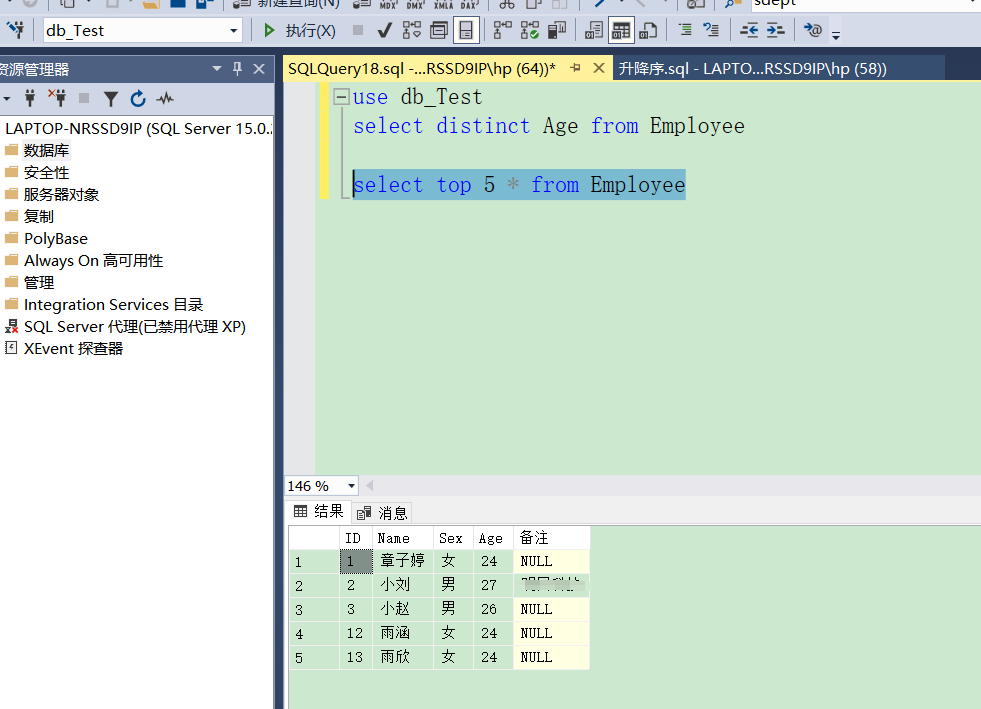
Task: Click the Object Explorer Stop icon
Action: pos(84,98)
